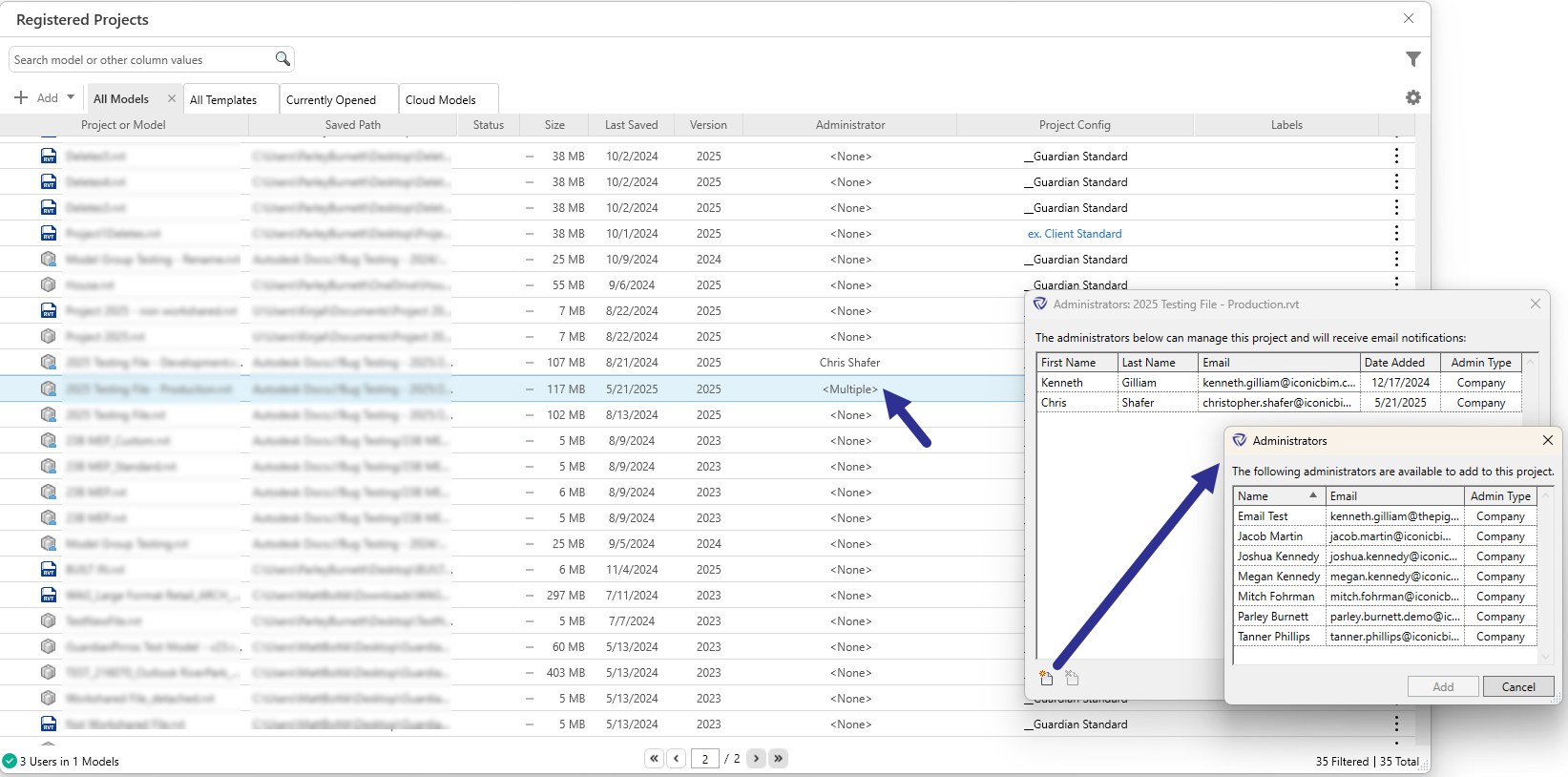
Task: Go to the next page
Action: click(x=756, y=758)
